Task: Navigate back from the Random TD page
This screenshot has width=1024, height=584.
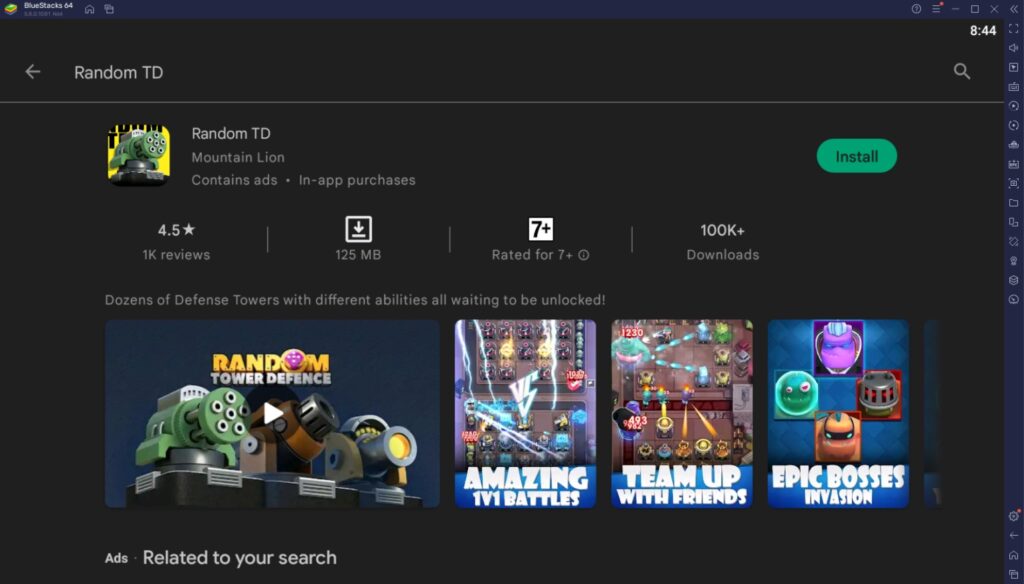Action: pos(33,71)
